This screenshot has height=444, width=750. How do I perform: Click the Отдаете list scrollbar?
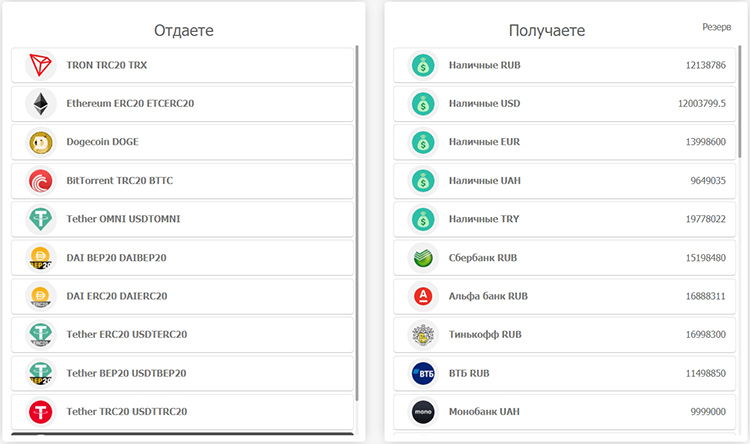(357, 220)
